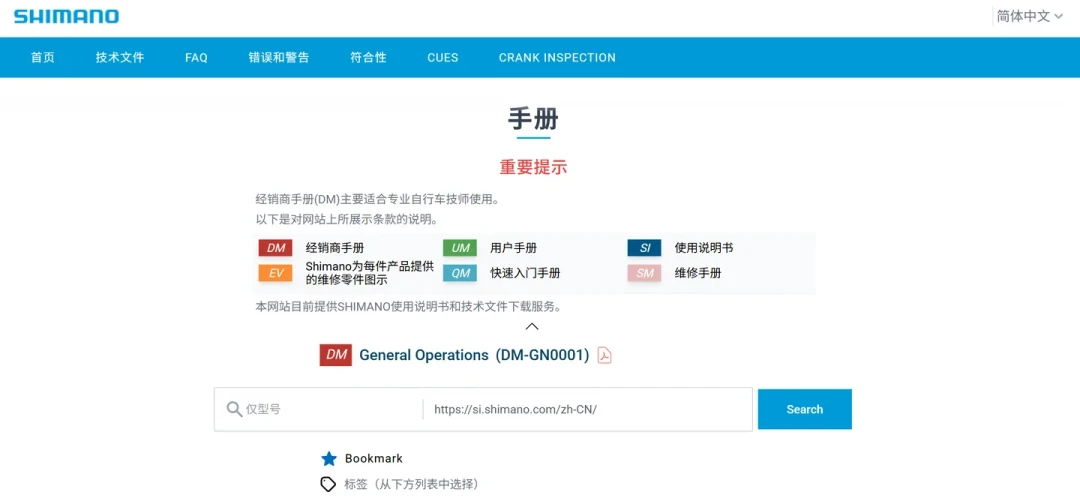Click DM badge beside General Operations
The image size is (1080, 504).
(336, 355)
